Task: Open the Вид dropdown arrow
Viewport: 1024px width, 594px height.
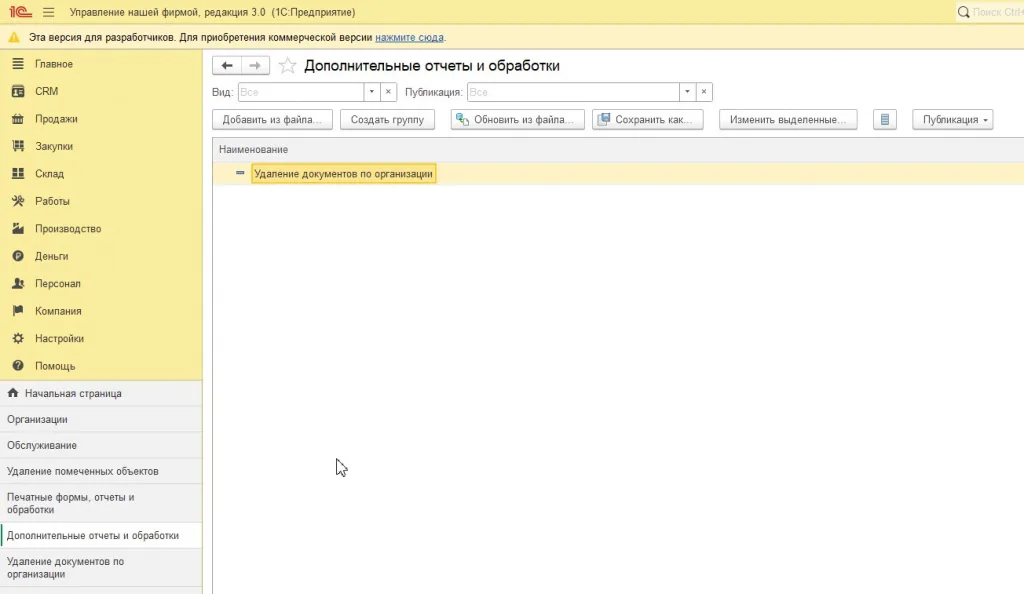Action: point(372,92)
